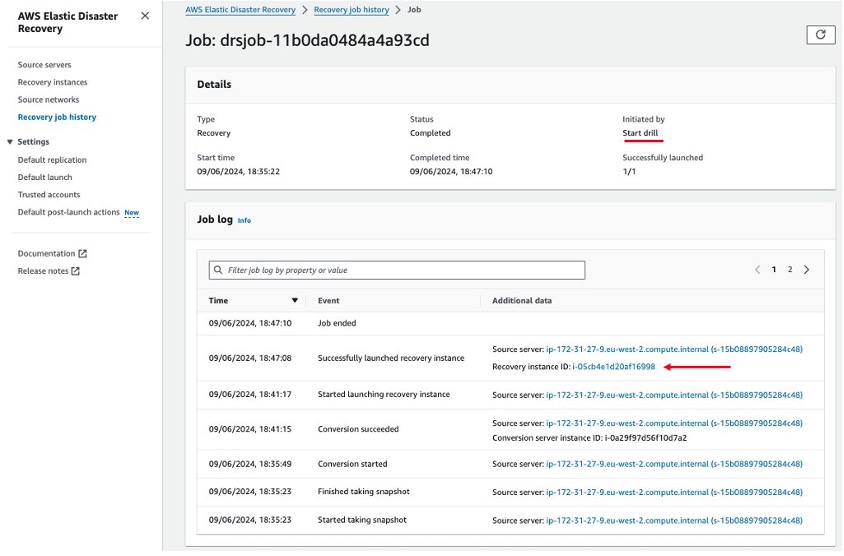Open Trusted accounts settings
This screenshot has height=556, width=844.
click(x=48, y=195)
